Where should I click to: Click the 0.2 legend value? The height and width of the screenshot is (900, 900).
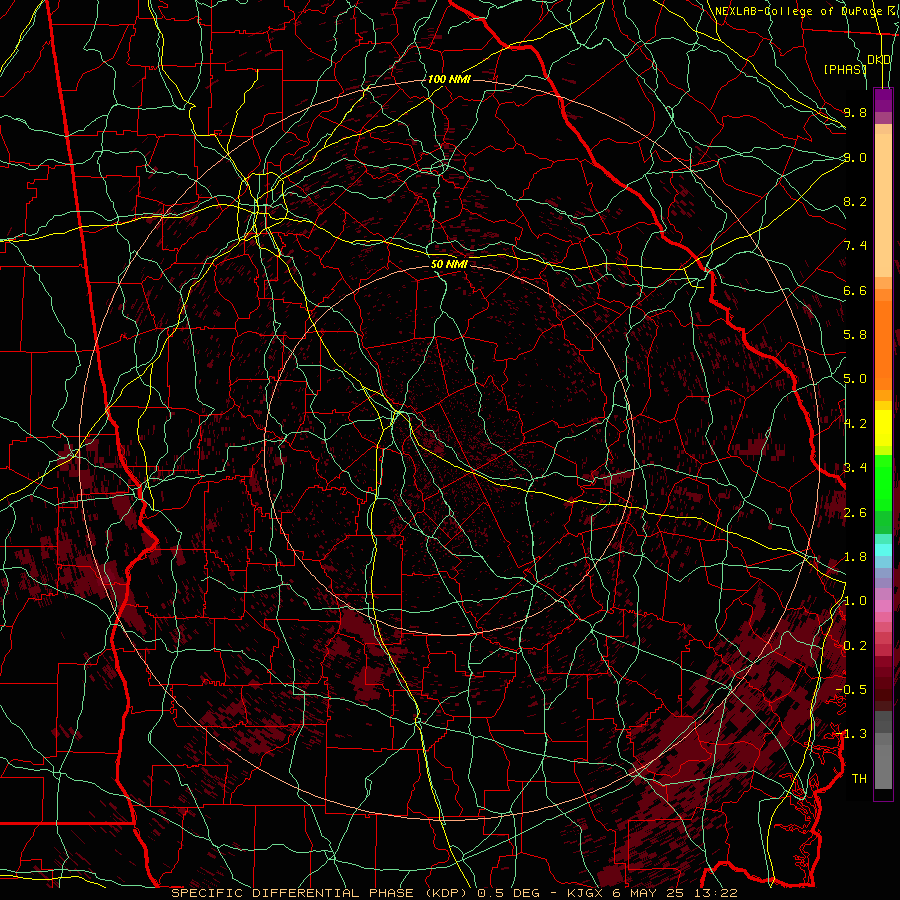[x=855, y=645]
